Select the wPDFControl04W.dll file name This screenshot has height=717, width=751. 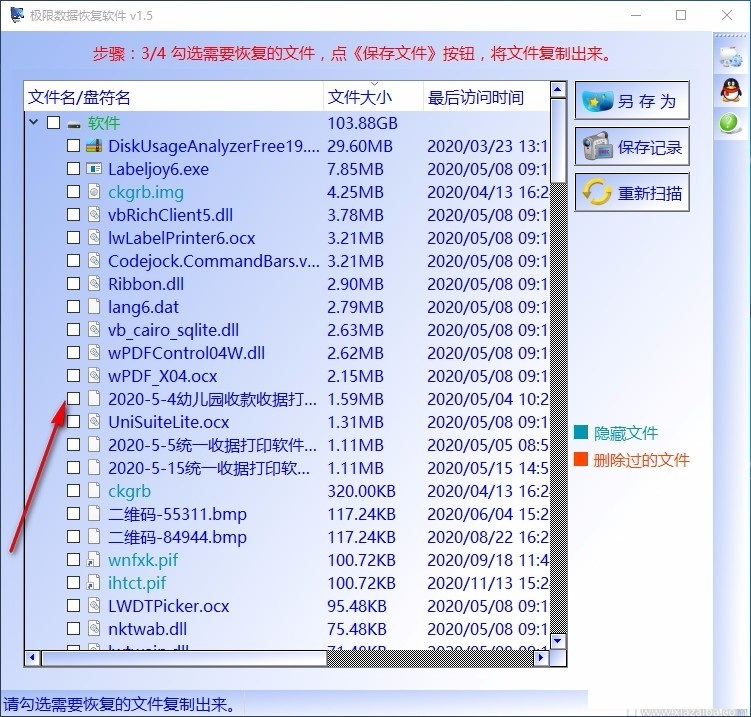pos(186,353)
